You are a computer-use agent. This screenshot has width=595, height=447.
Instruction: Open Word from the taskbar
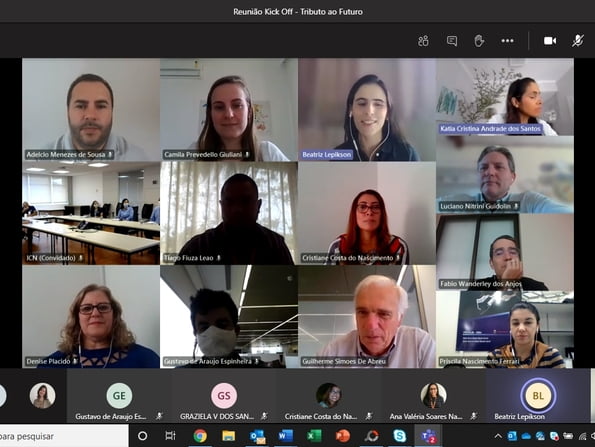pos(285,436)
